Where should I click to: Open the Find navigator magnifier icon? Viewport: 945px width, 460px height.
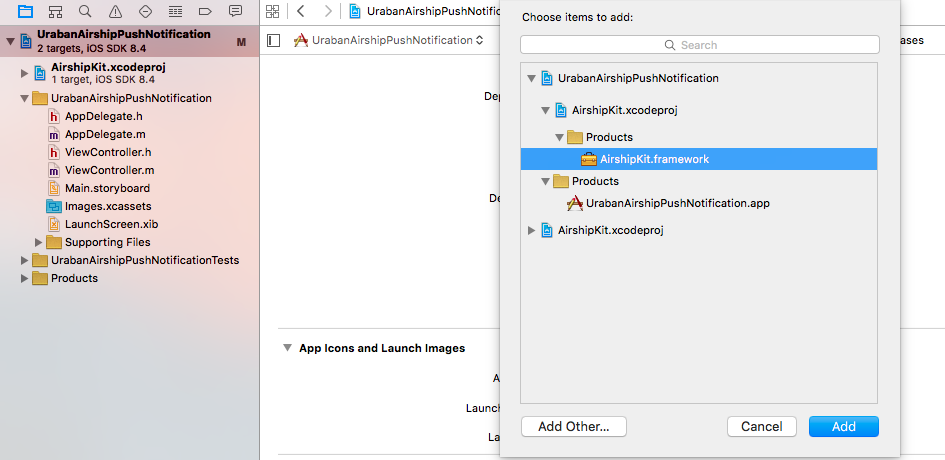86,11
